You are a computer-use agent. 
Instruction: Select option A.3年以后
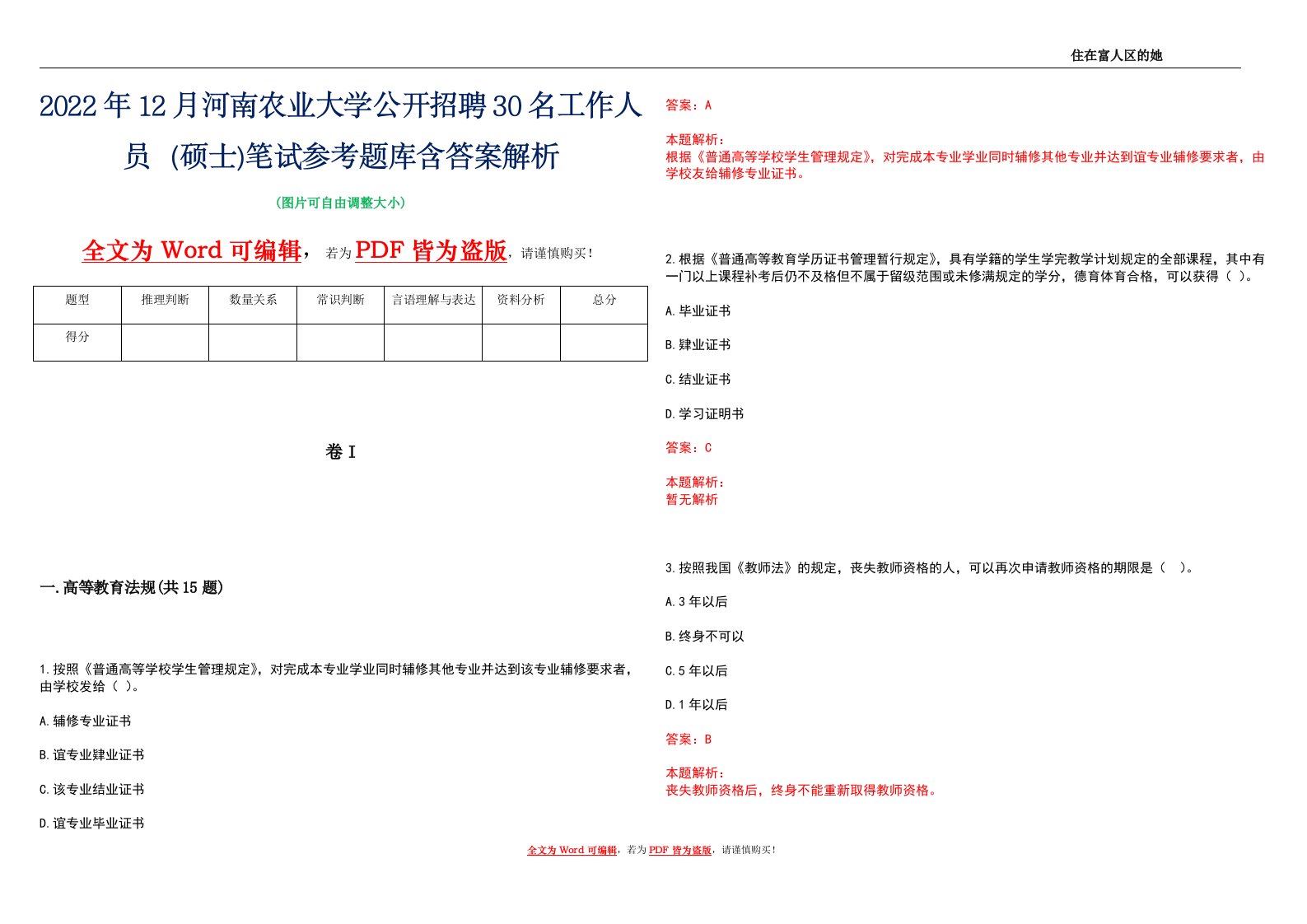coord(697,601)
